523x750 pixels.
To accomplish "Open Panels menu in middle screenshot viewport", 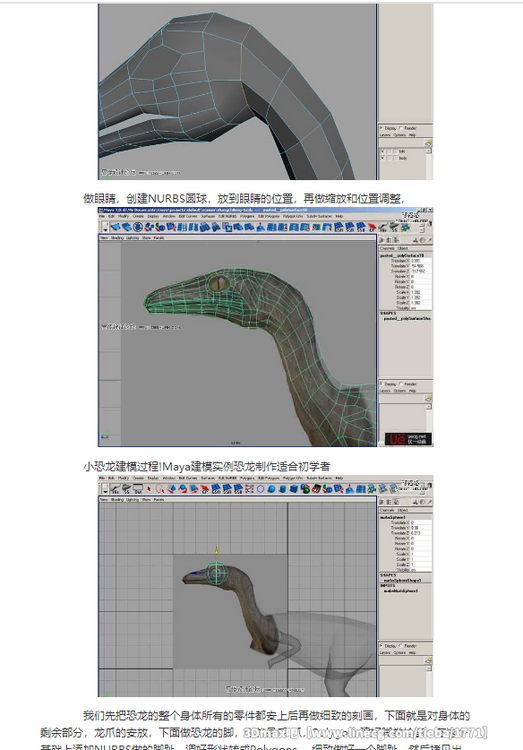I will tap(159, 238).
